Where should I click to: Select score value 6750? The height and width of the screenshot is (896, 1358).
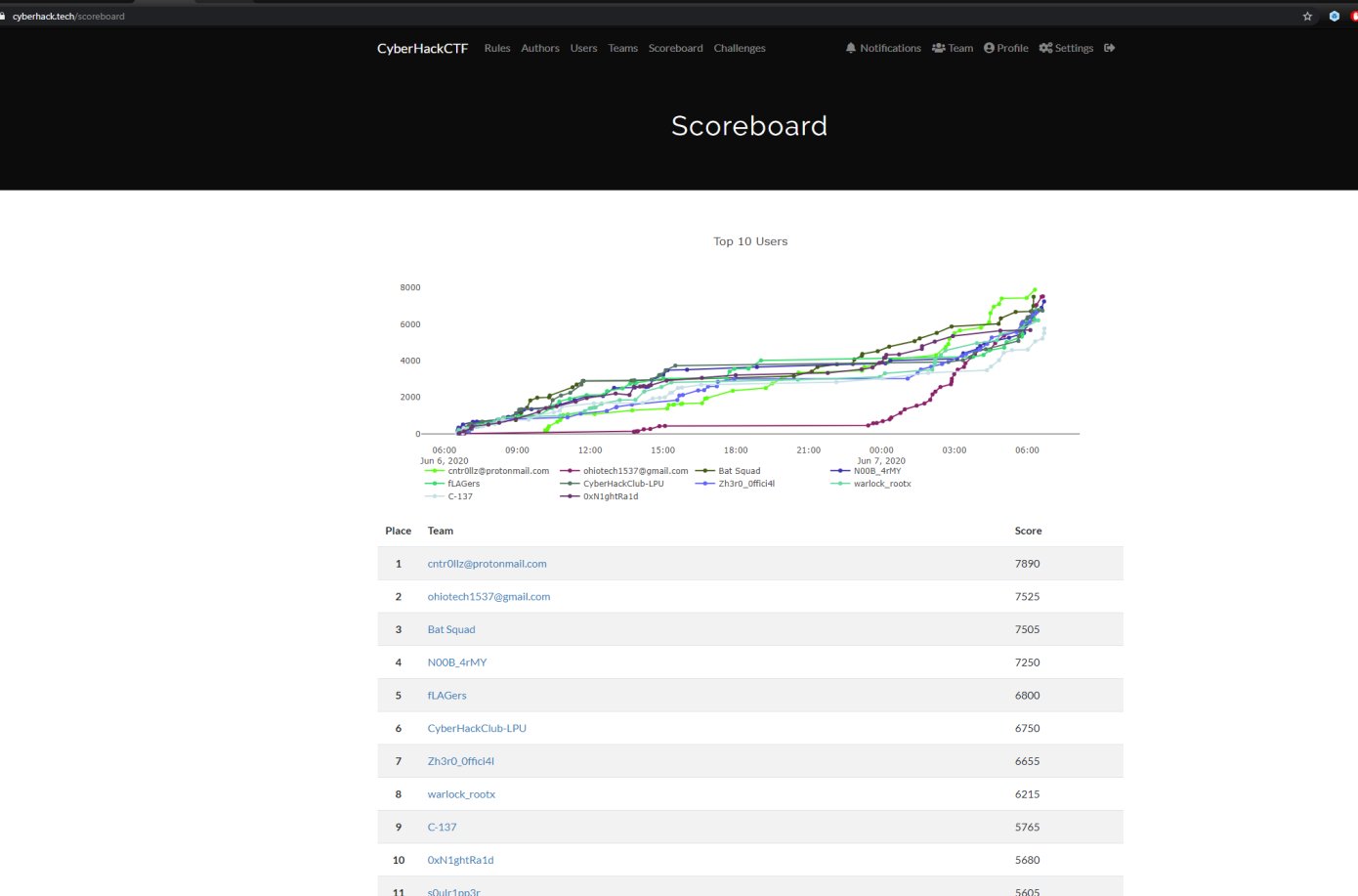click(1027, 729)
